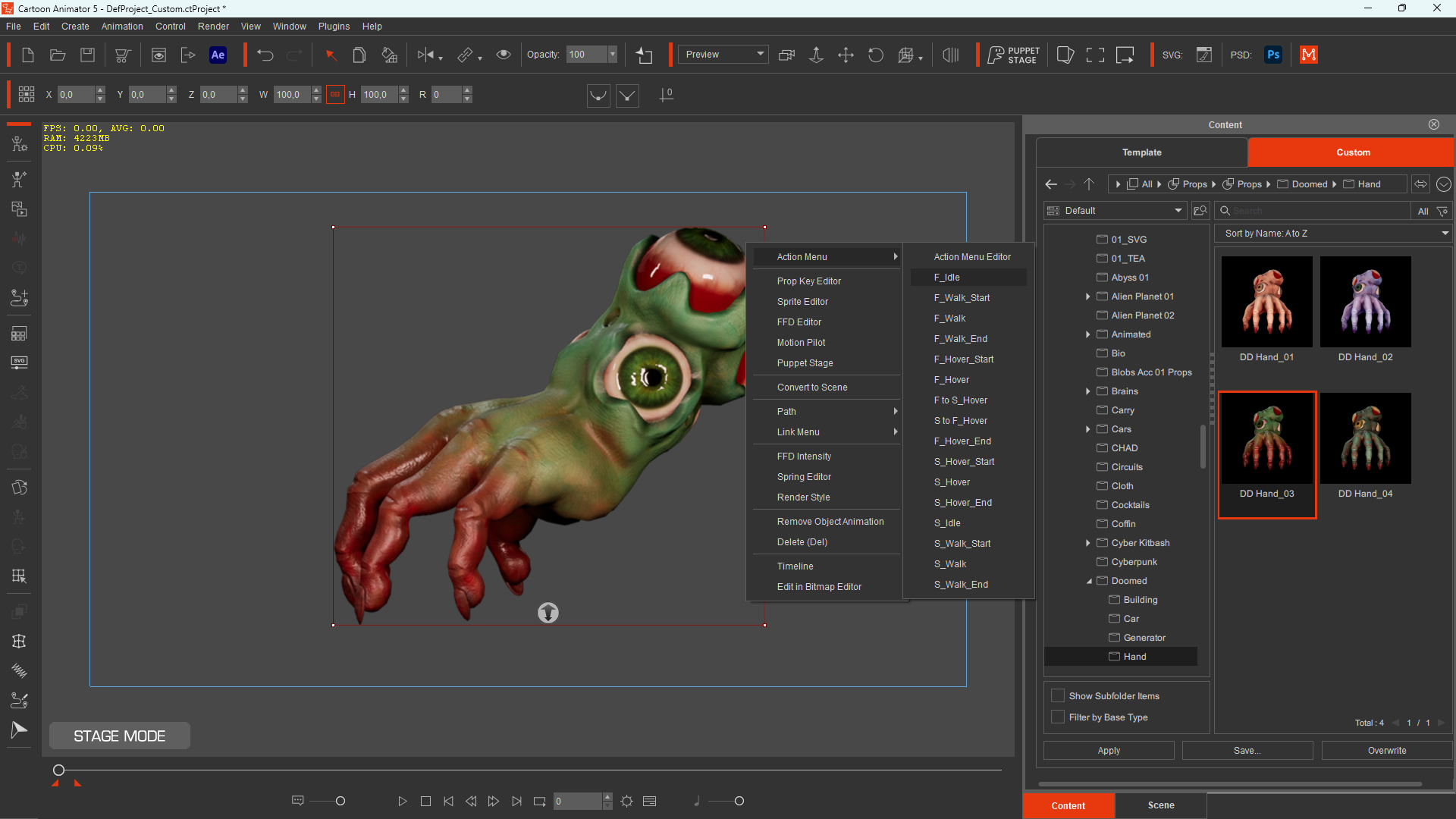Screen dimensions: 1456x819
Task: Click the undo arrow icon
Action: 265,55
